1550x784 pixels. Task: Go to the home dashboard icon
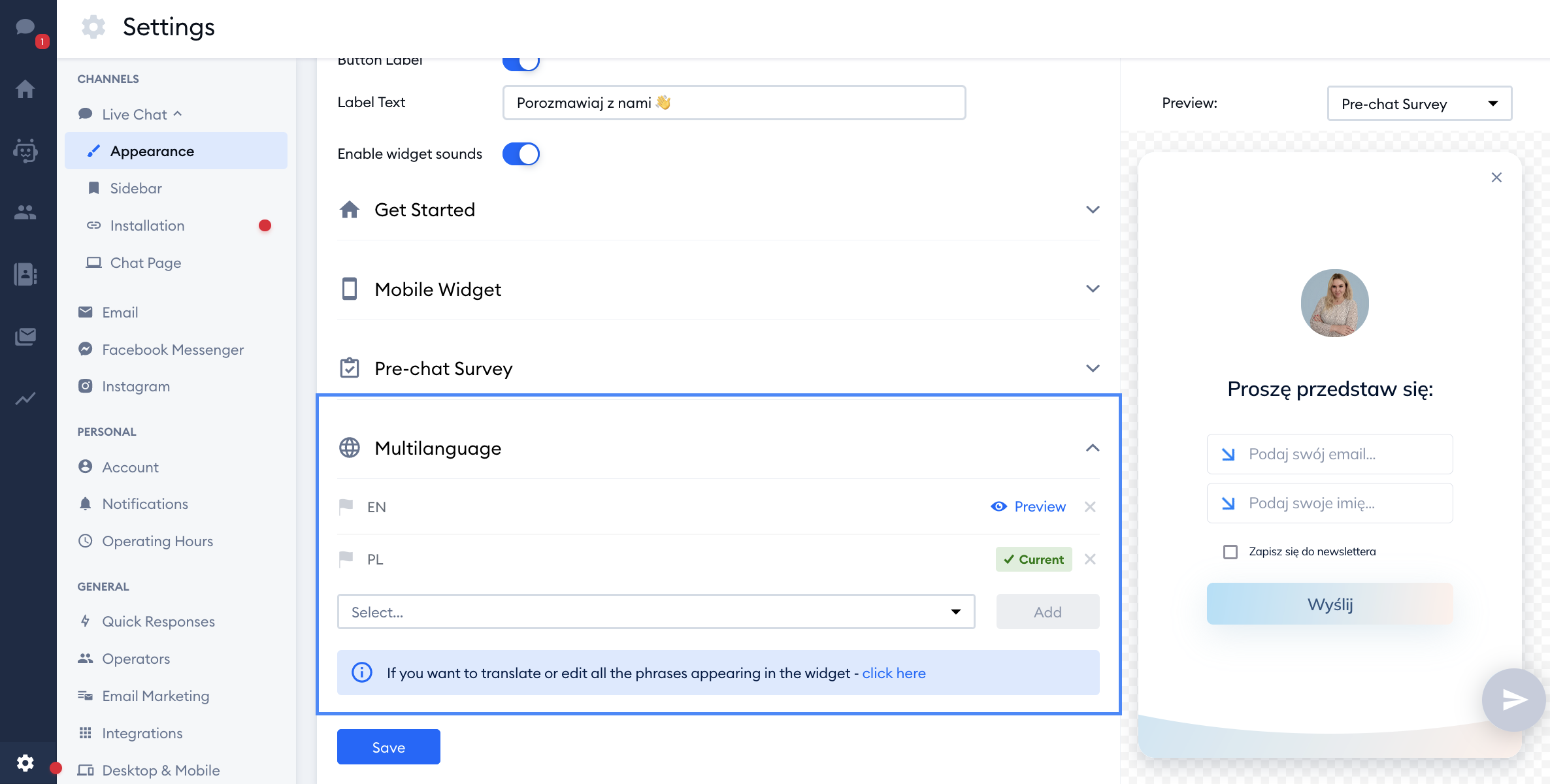click(25, 88)
